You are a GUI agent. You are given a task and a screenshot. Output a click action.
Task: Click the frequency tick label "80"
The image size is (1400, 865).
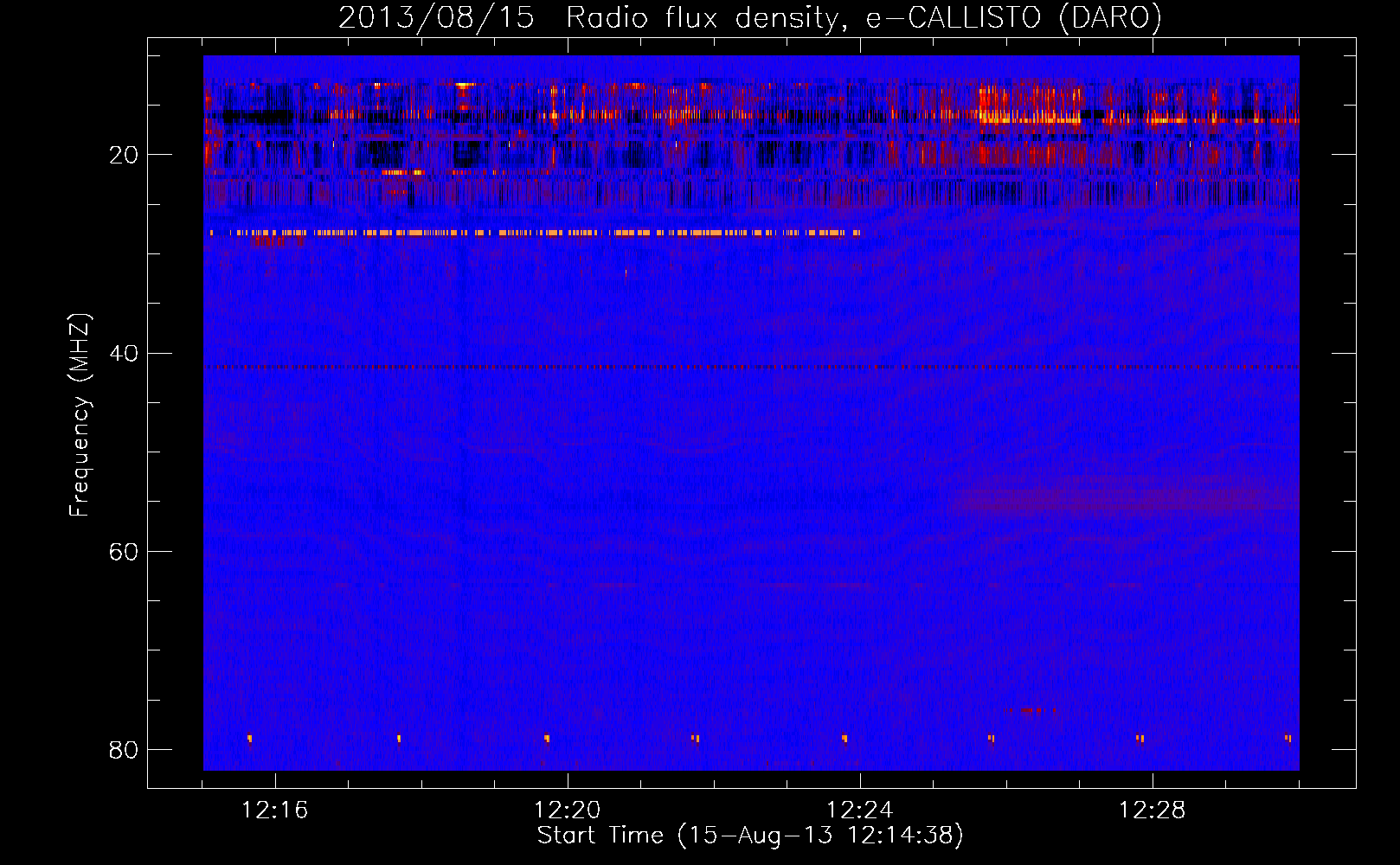pyautogui.click(x=124, y=749)
